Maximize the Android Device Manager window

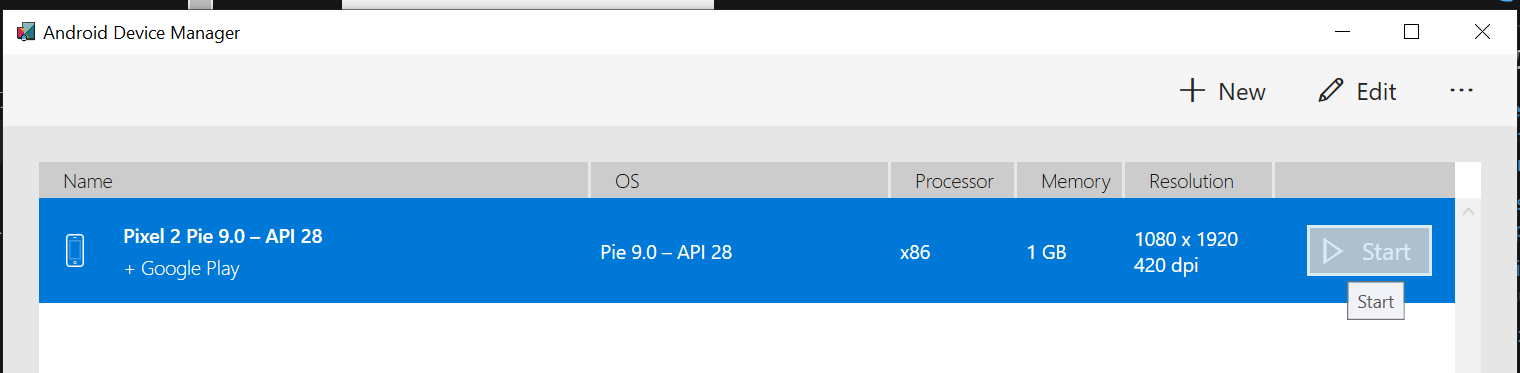click(1411, 32)
